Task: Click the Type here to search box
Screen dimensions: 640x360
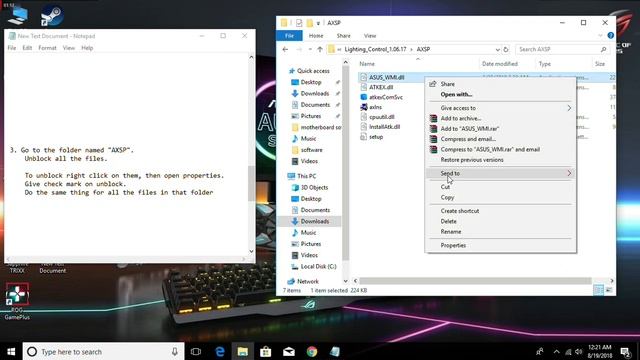Action: click(x=103, y=351)
